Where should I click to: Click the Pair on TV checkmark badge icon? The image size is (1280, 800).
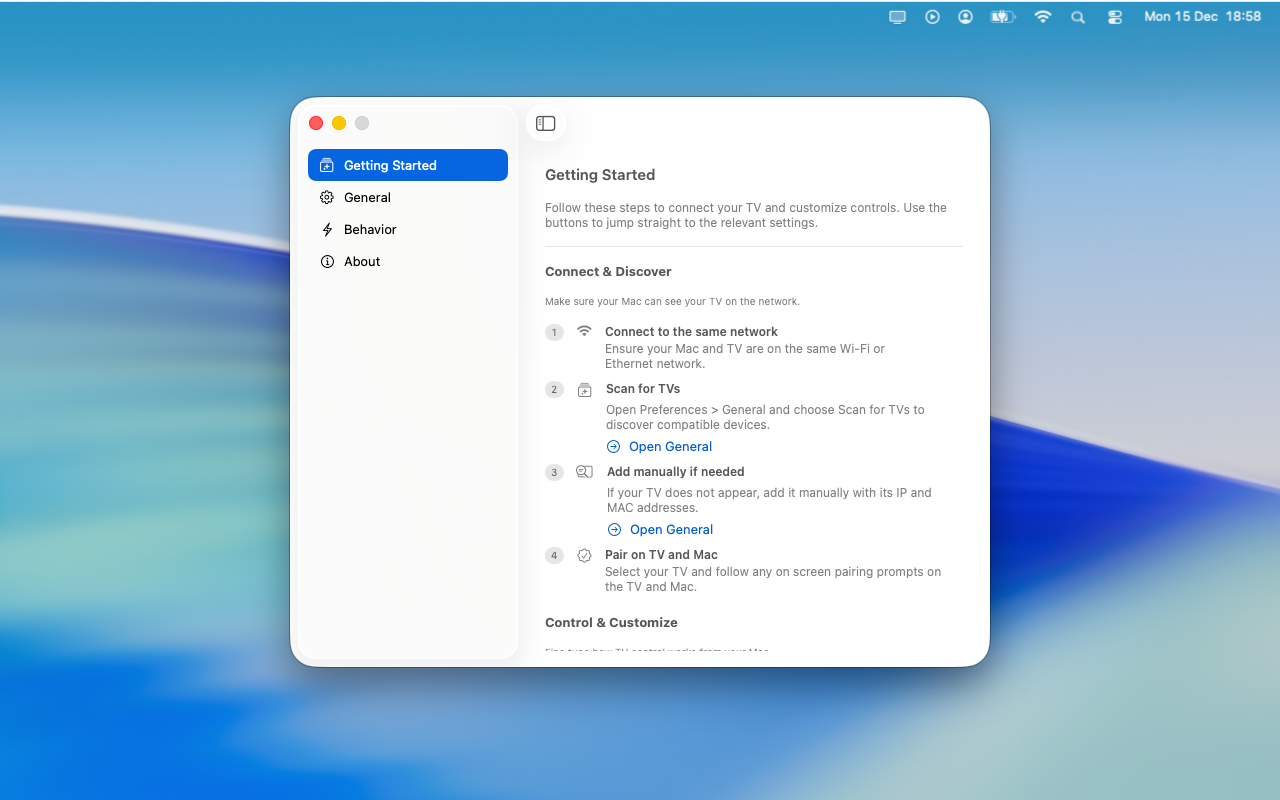[584, 555]
